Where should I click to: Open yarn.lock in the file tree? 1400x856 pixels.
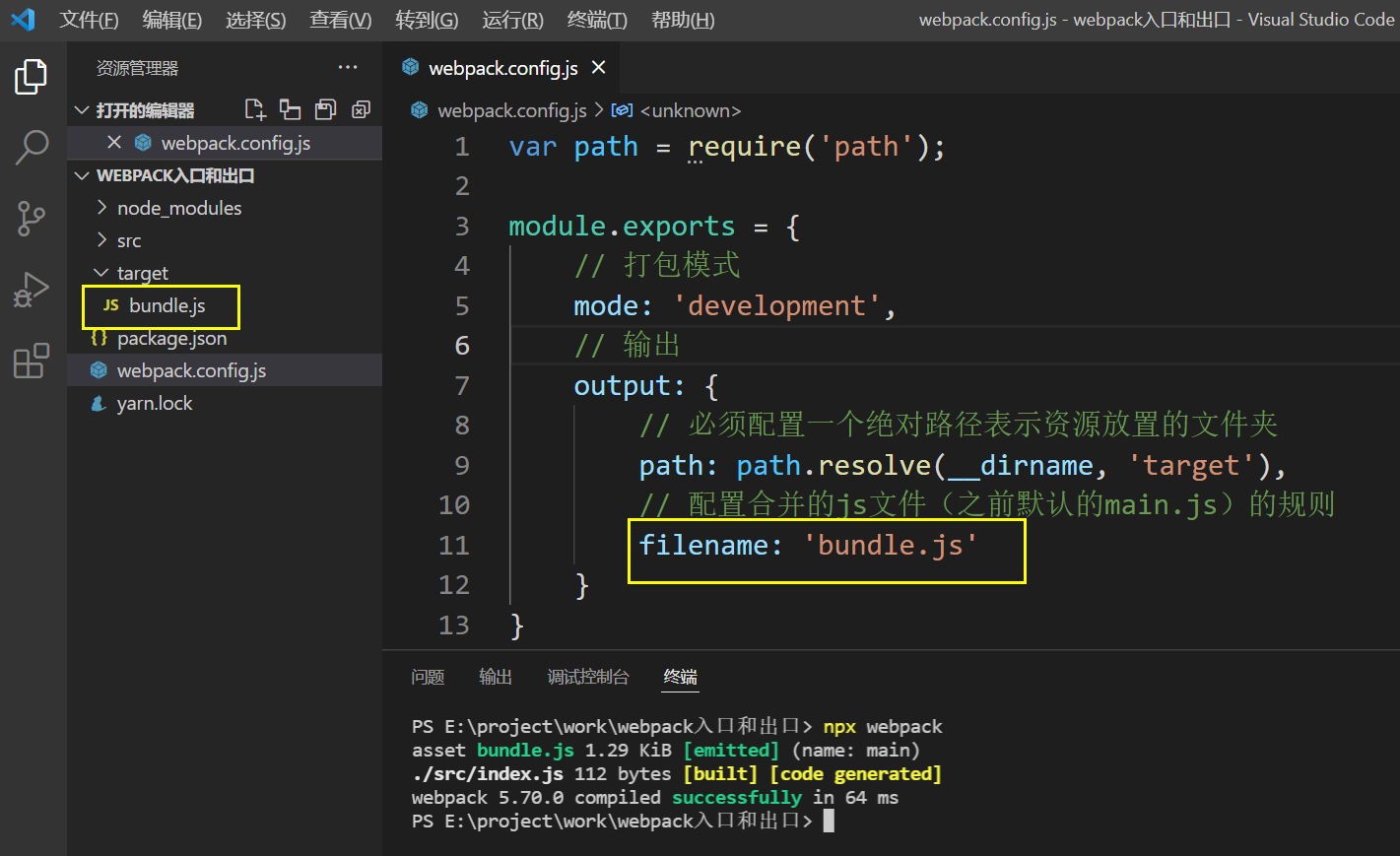click(x=225, y=403)
